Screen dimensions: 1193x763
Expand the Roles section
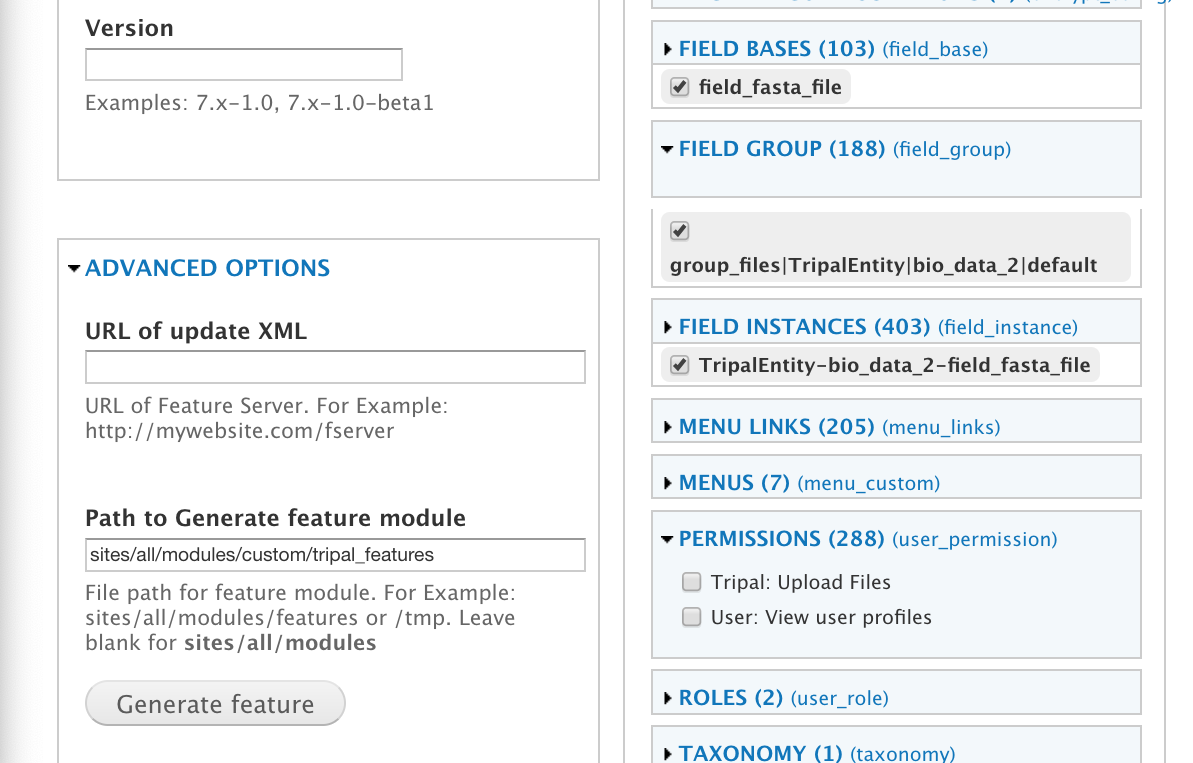pos(730,697)
